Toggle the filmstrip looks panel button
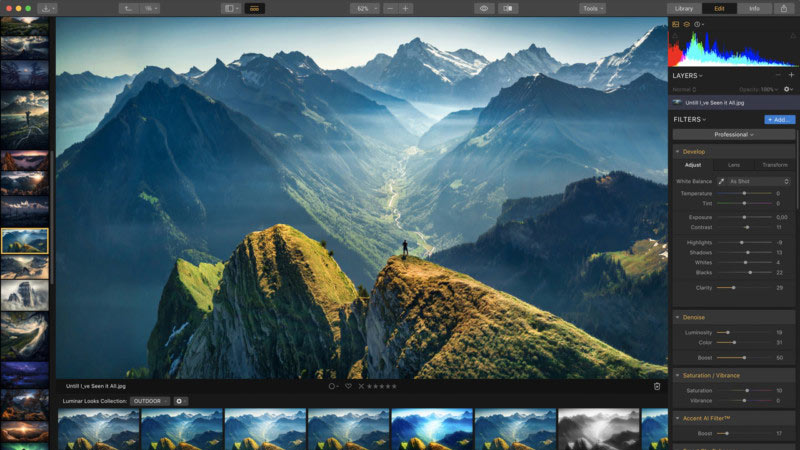 255,8
